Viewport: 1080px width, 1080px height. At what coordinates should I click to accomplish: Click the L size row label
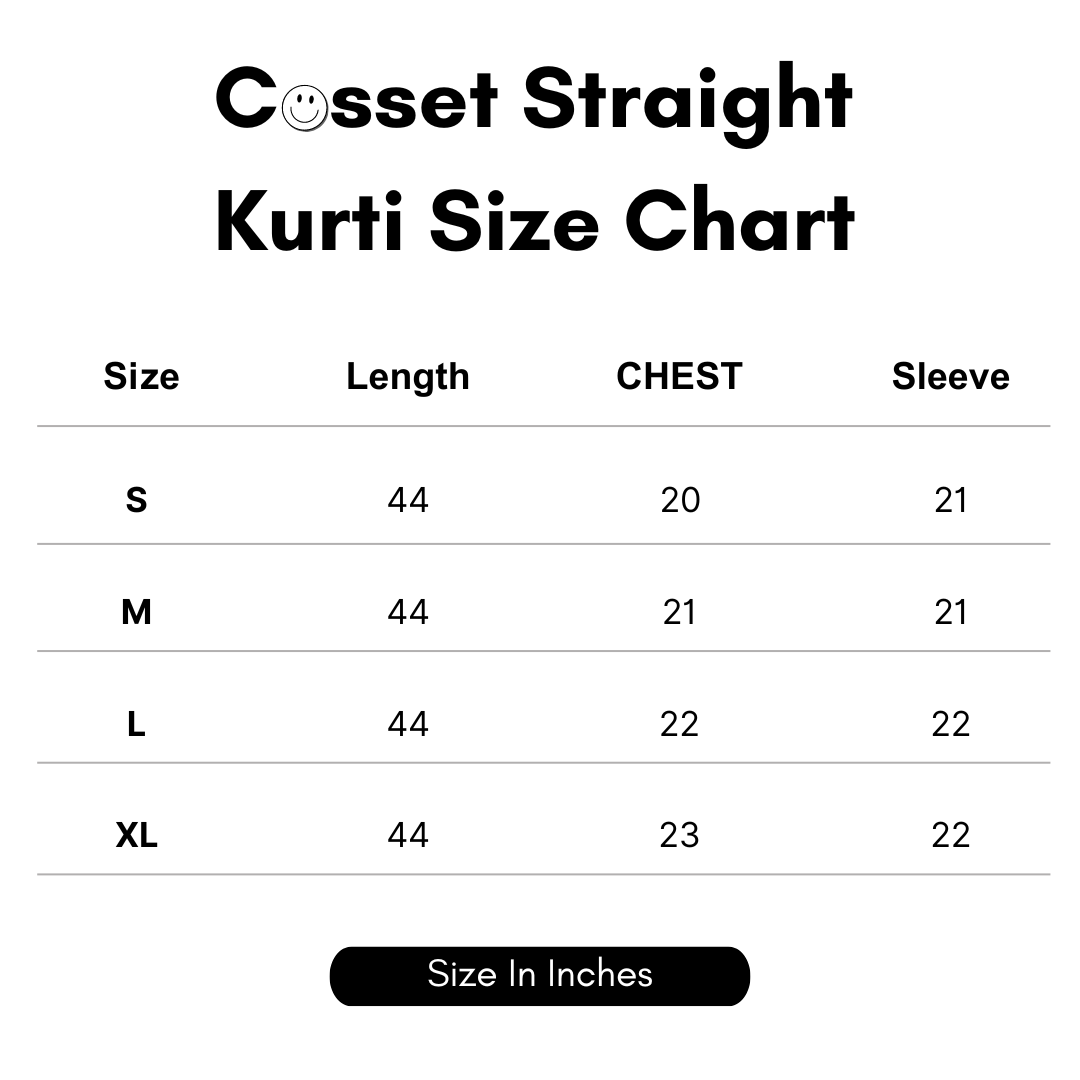(137, 723)
